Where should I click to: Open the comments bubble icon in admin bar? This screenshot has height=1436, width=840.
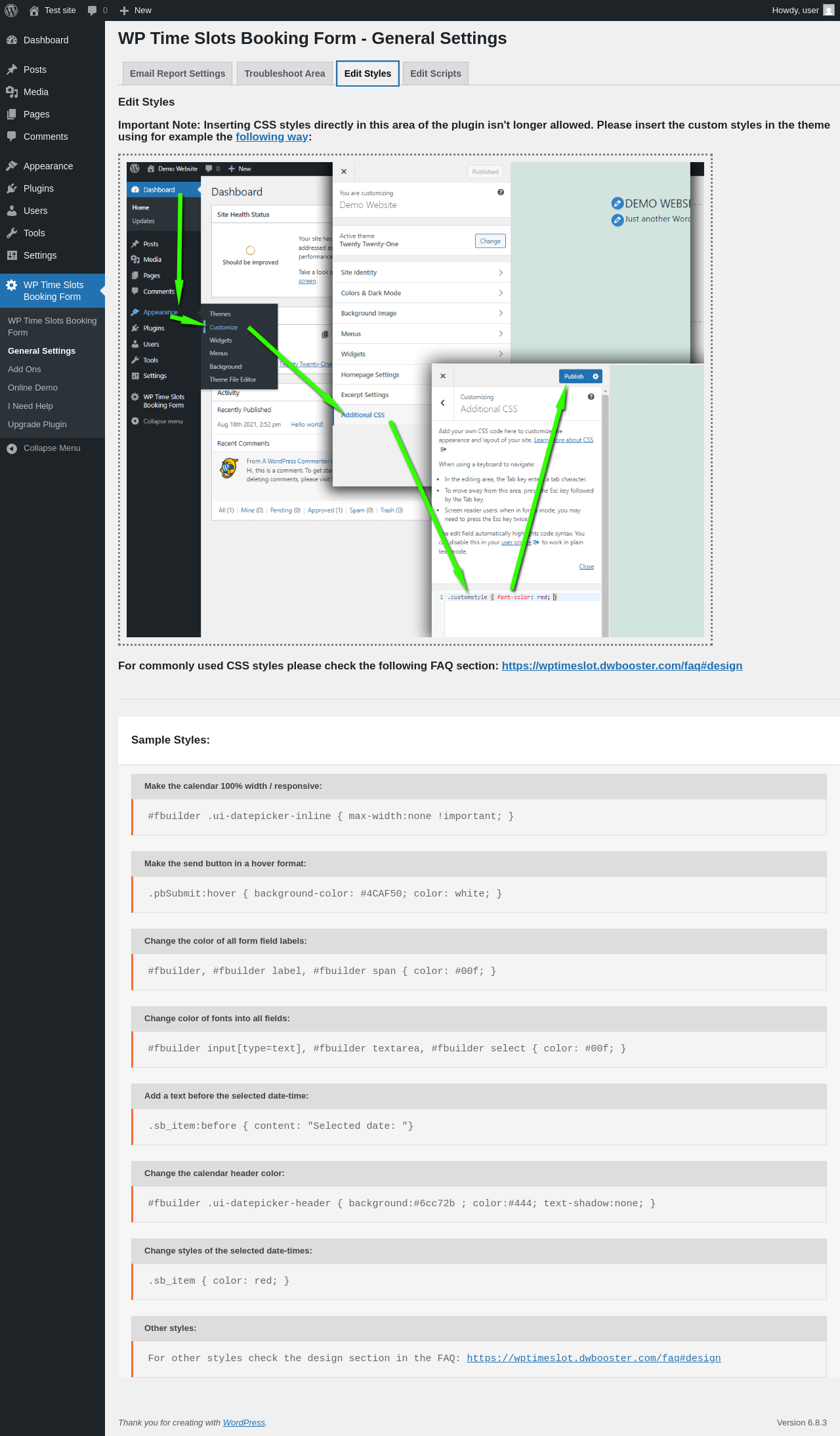coord(92,11)
